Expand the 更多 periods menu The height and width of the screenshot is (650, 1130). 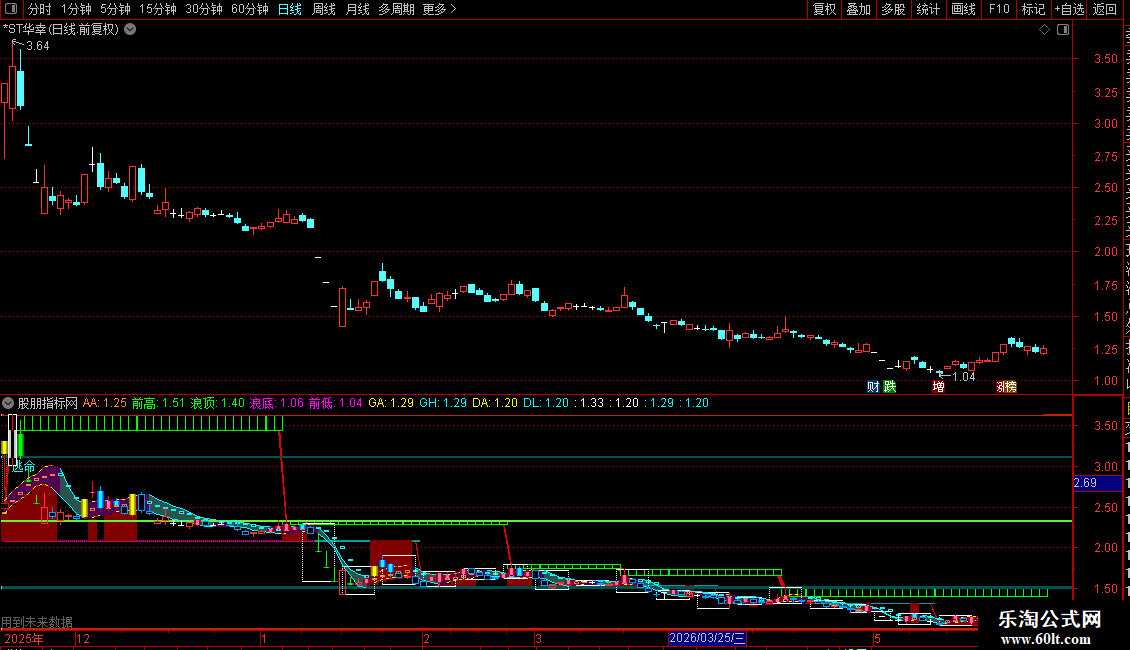(x=440, y=9)
